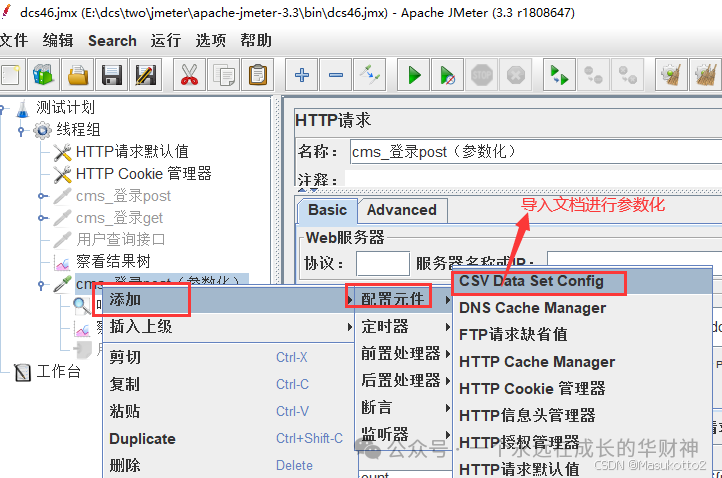Open the 选项 menu

211,41
